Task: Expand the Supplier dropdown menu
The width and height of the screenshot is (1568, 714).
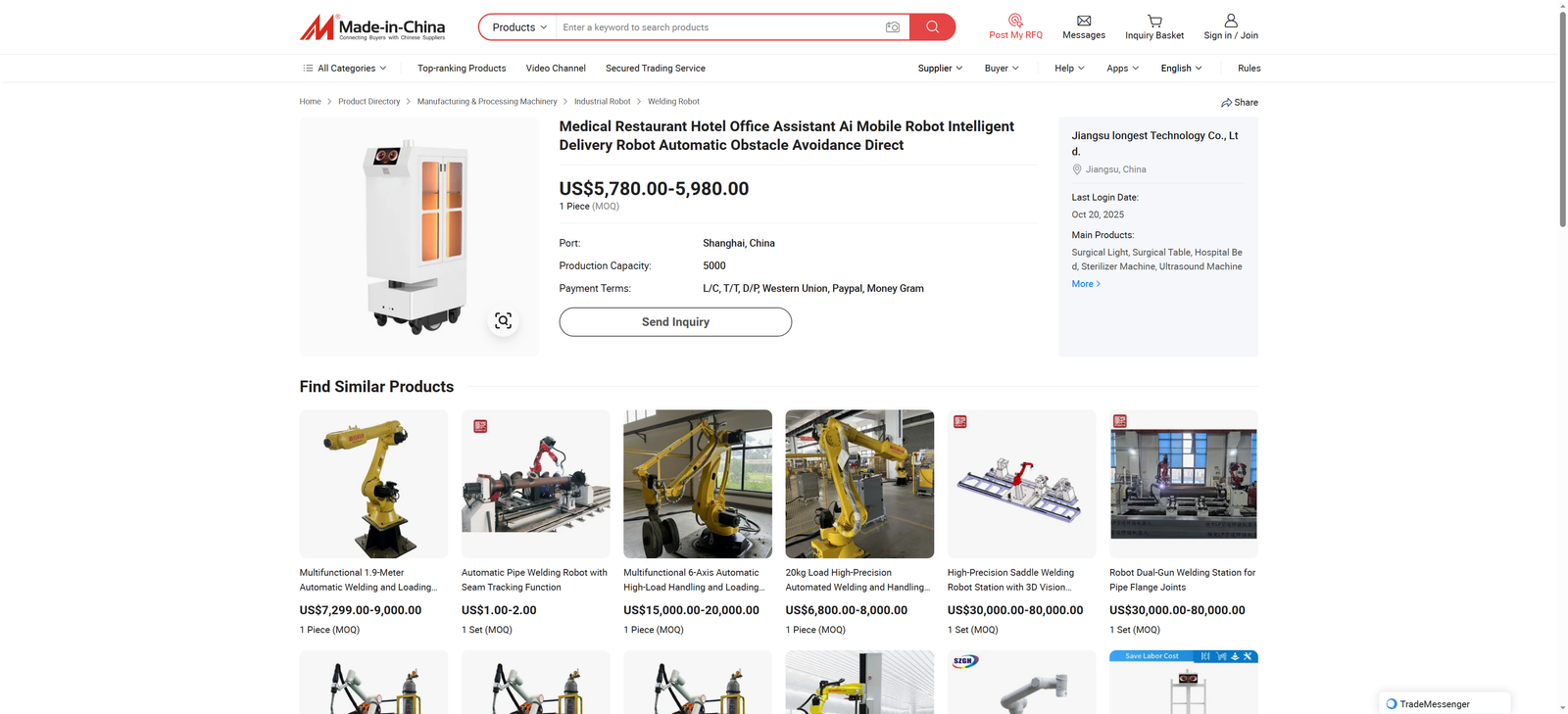Action: pos(940,69)
